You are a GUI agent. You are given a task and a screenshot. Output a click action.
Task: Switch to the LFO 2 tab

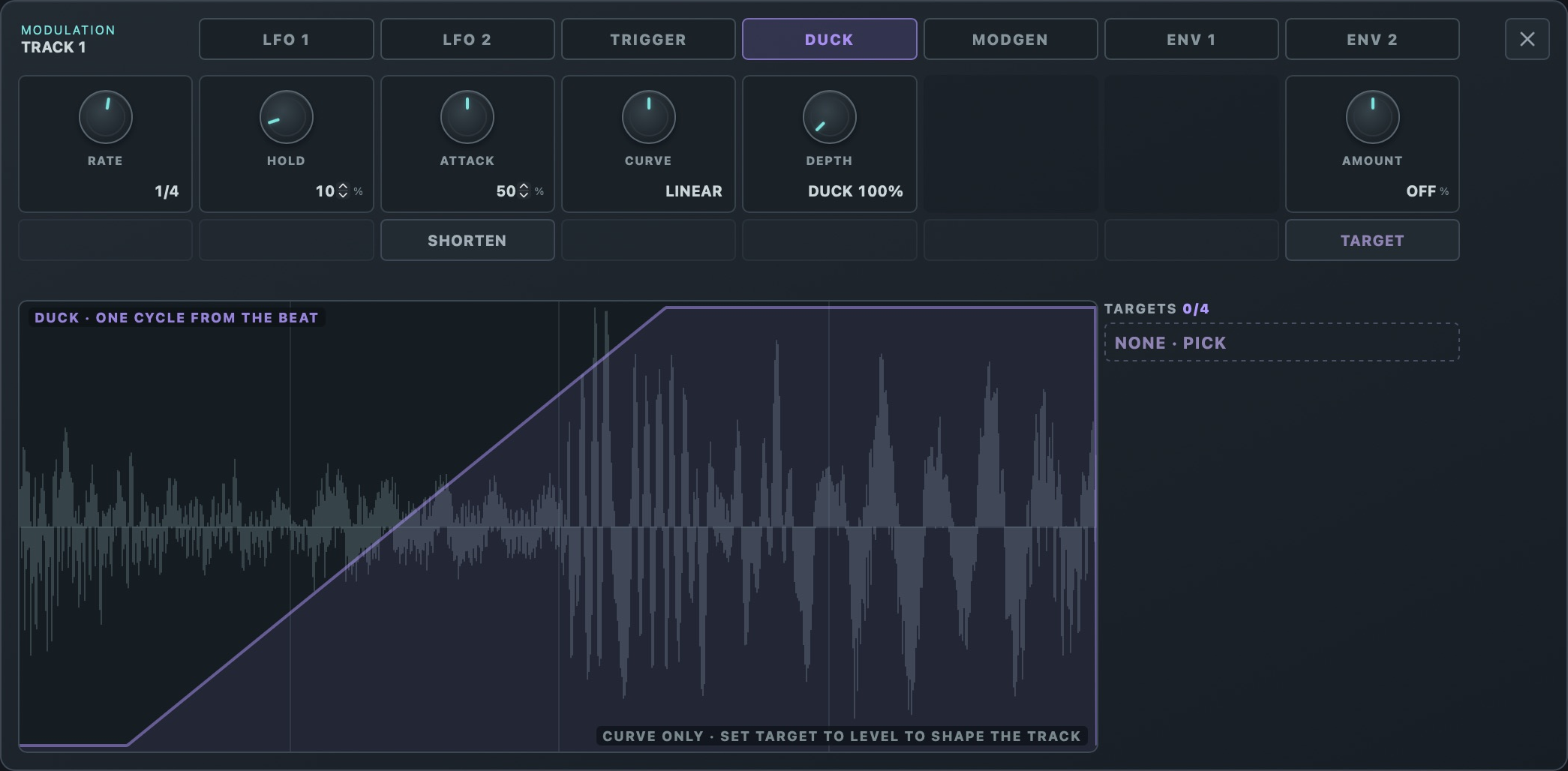click(467, 39)
